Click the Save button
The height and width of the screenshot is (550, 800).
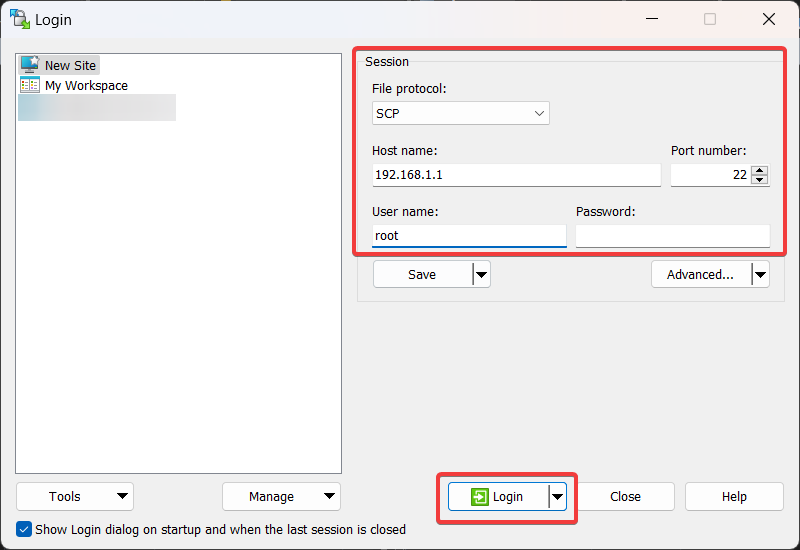pos(422,274)
